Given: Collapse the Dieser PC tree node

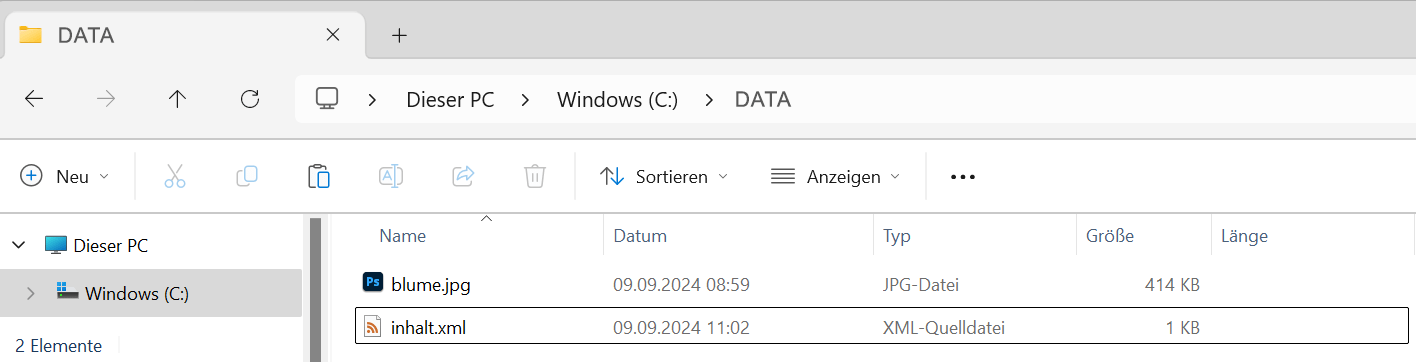Looking at the screenshot, I should 19,245.
